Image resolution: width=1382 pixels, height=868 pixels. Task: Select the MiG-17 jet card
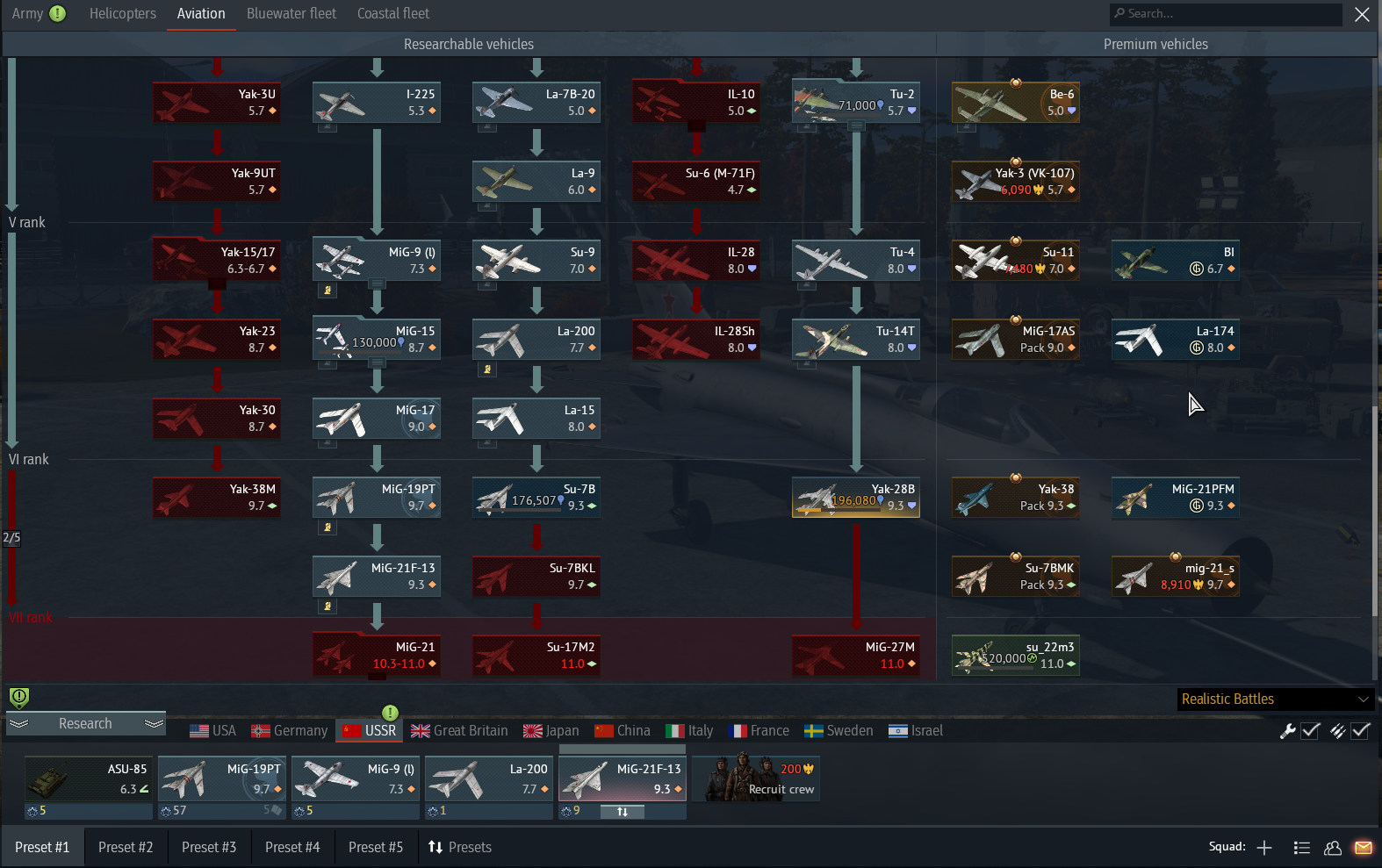coord(377,419)
